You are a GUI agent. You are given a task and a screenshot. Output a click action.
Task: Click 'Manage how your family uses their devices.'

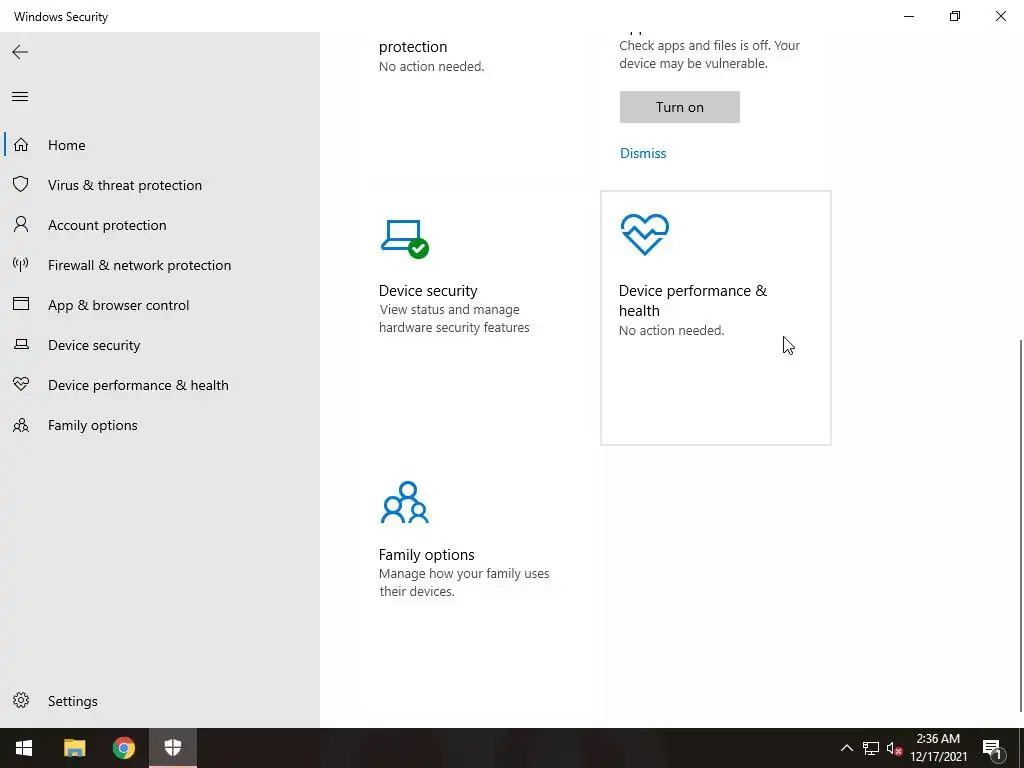click(x=464, y=582)
